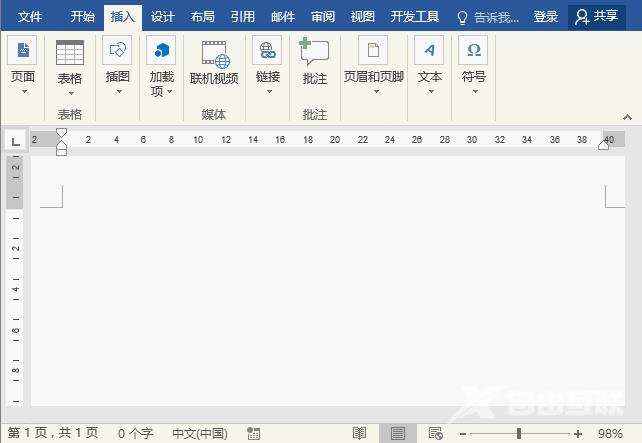Switch to print layout view
Viewport: 642px width, 443px height.
pyautogui.click(x=397, y=433)
